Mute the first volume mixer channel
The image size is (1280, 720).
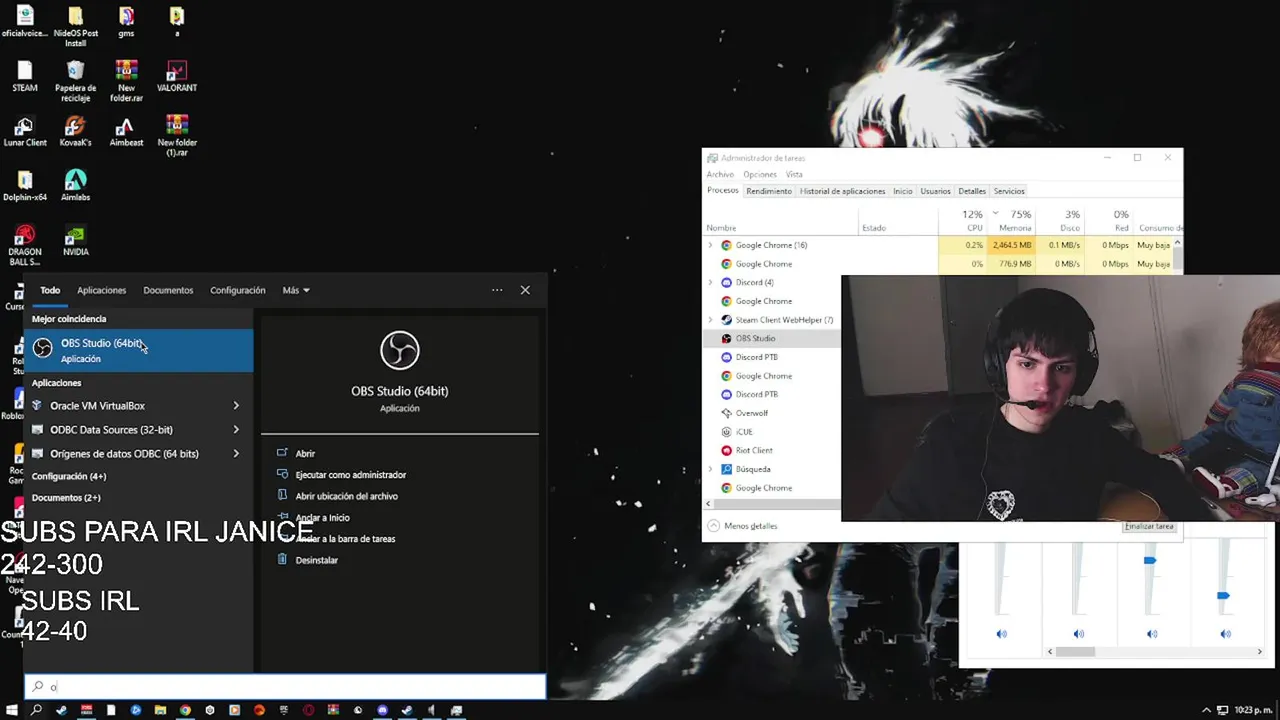(1002, 634)
